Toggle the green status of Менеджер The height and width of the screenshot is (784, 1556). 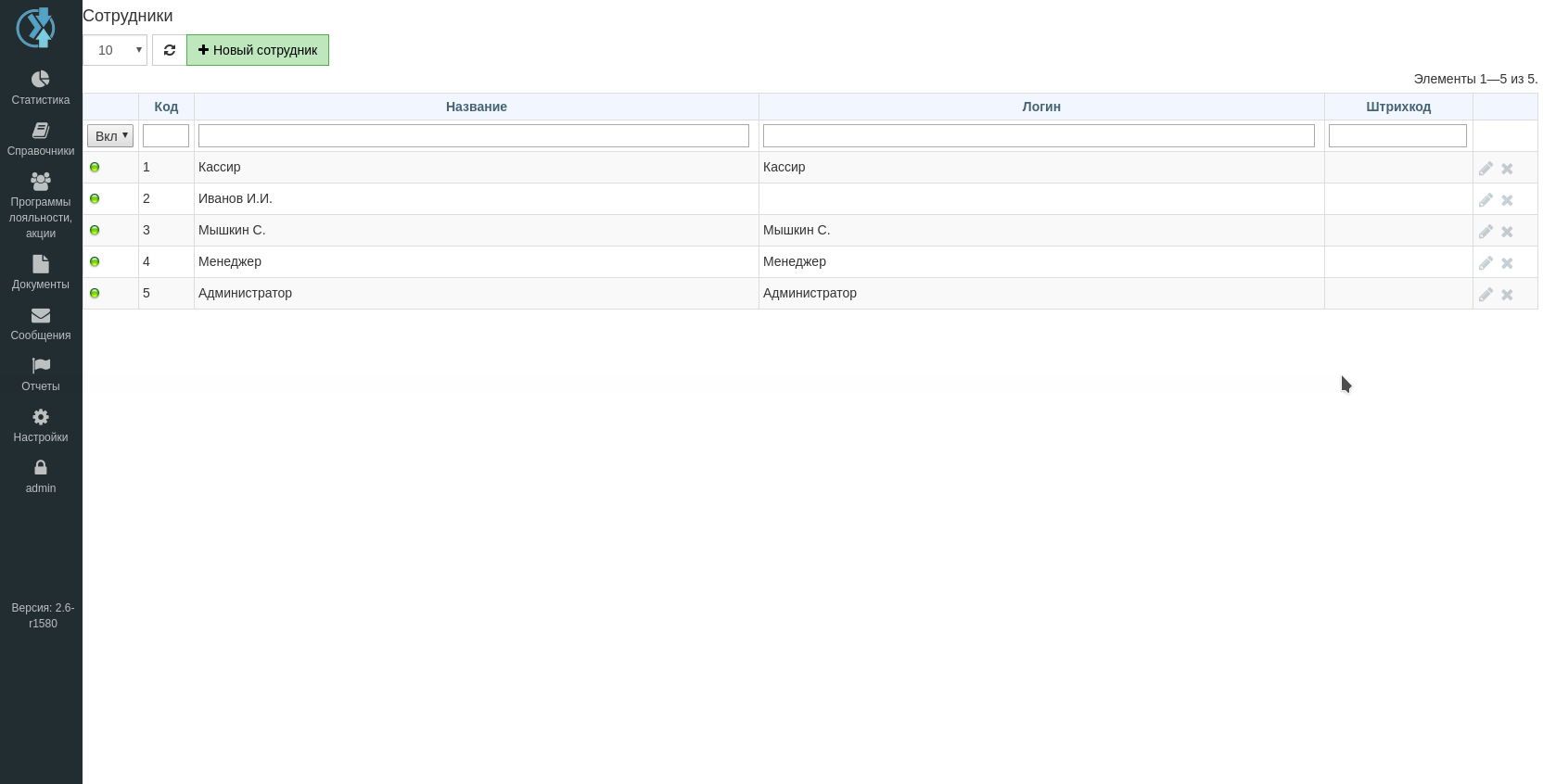95,262
